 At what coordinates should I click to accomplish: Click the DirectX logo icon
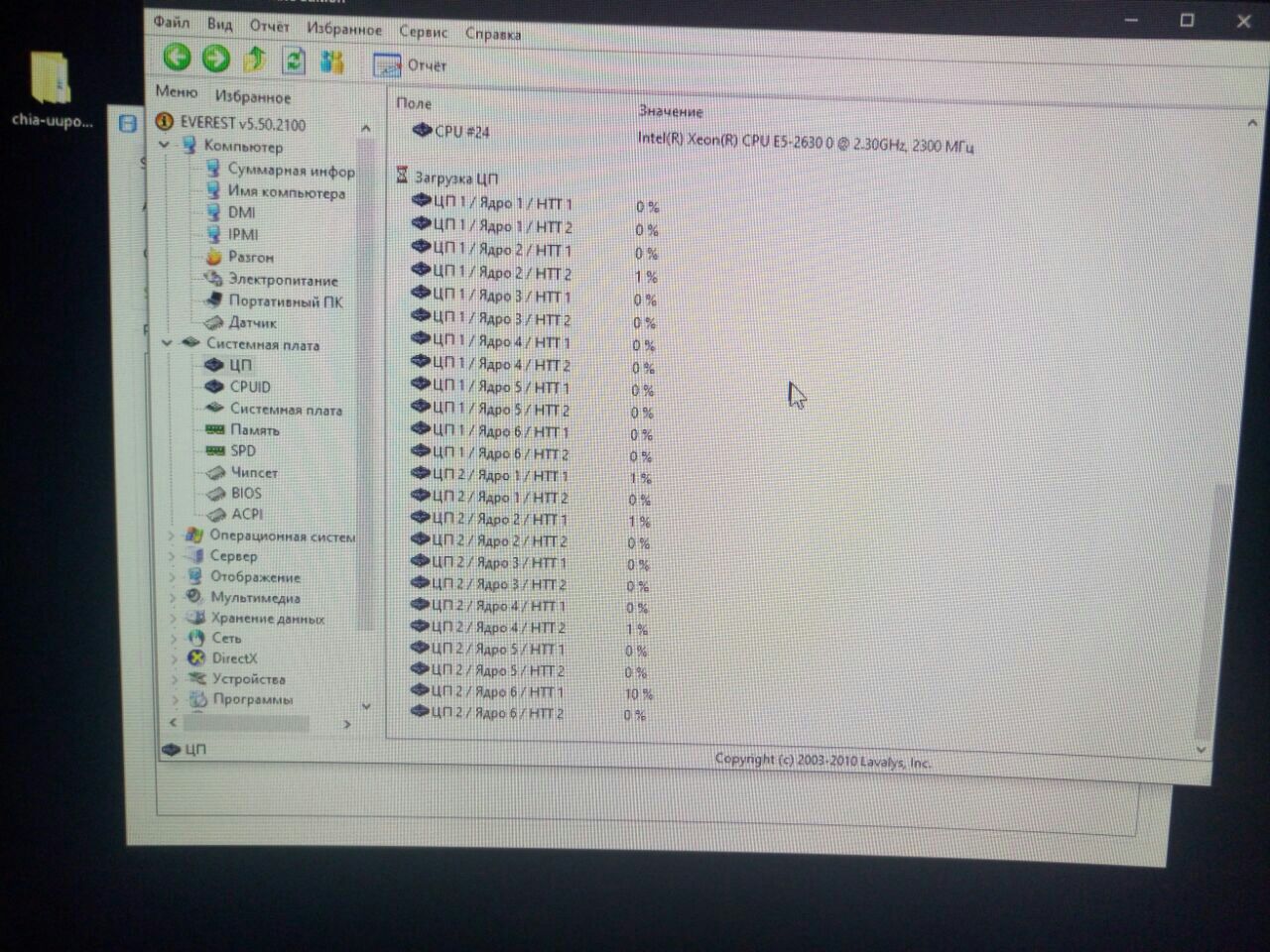pos(196,657)
